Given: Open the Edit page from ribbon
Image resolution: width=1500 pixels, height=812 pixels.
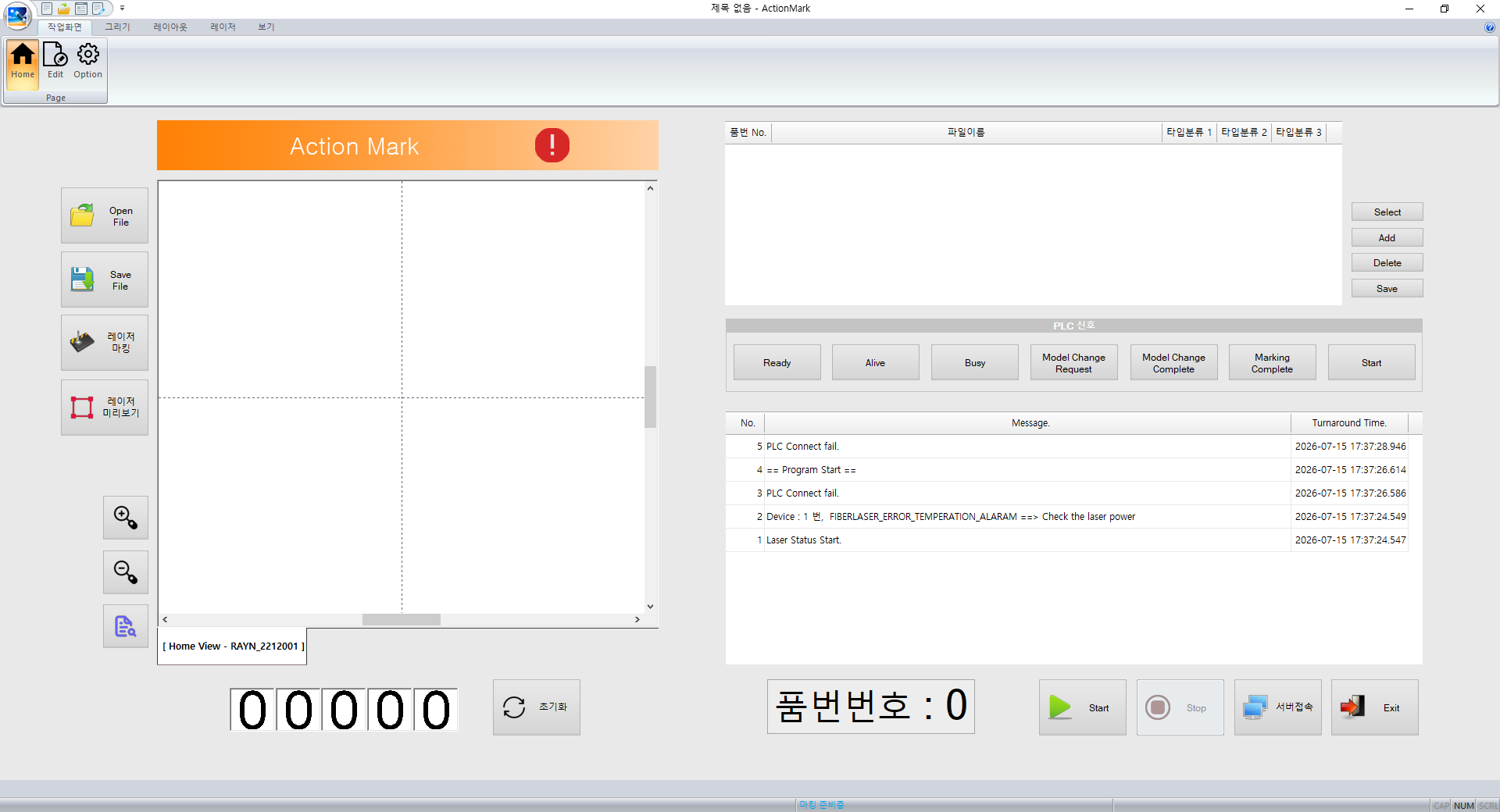Looking at the screenshot, I should tap(55, 65).
